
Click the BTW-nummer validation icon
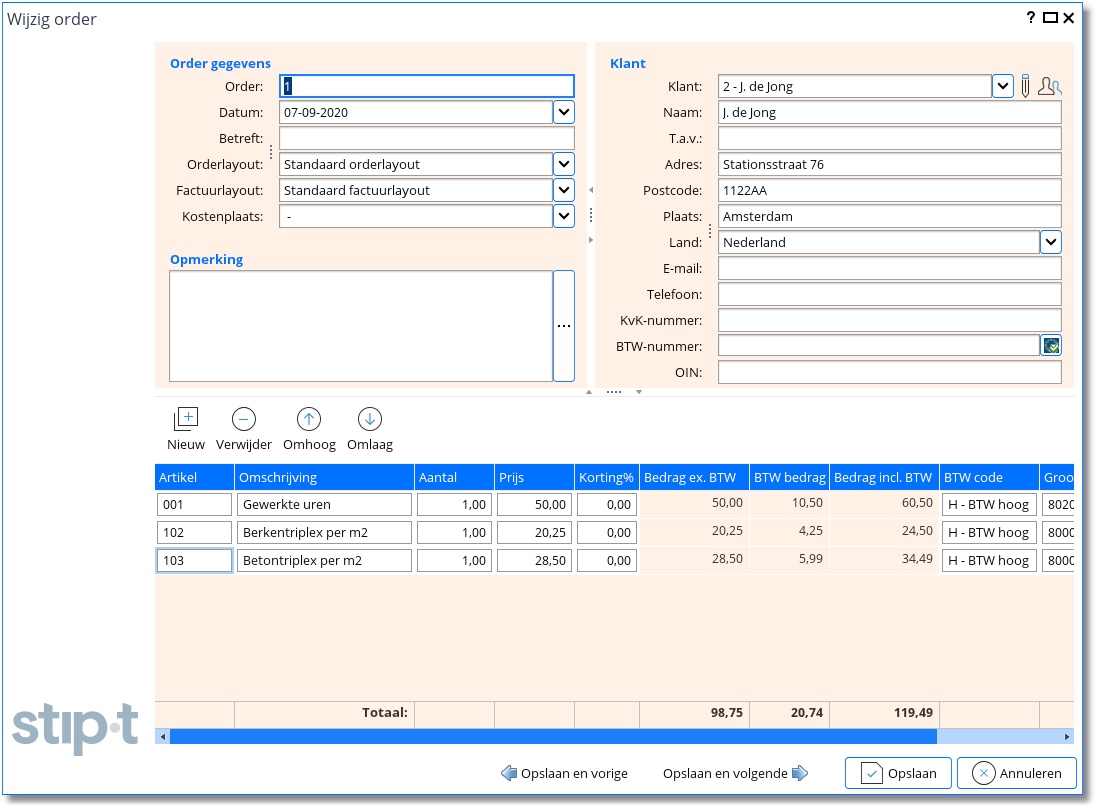coord(1051,346)
